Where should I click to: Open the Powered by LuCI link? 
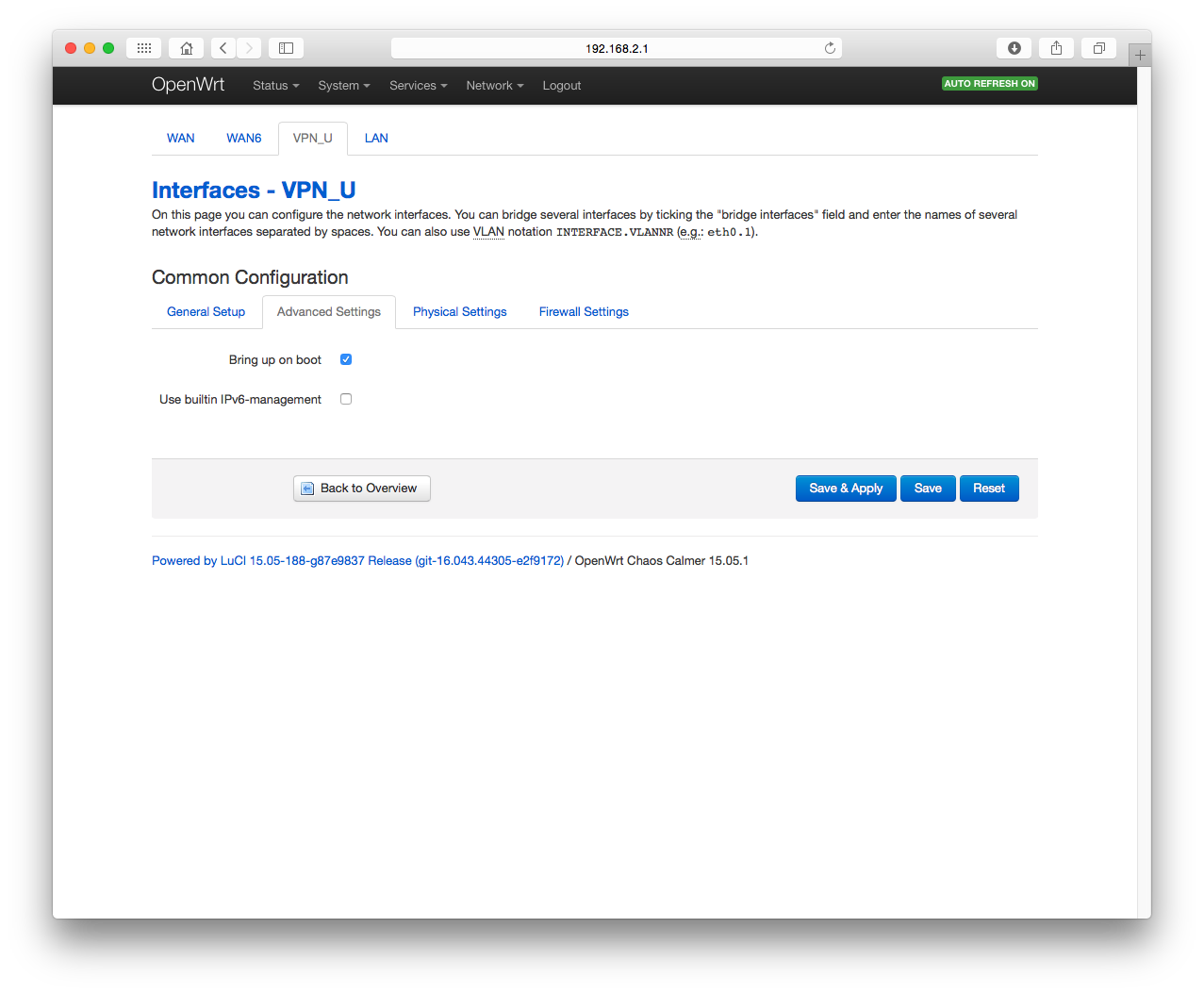(x=357, y=560)
